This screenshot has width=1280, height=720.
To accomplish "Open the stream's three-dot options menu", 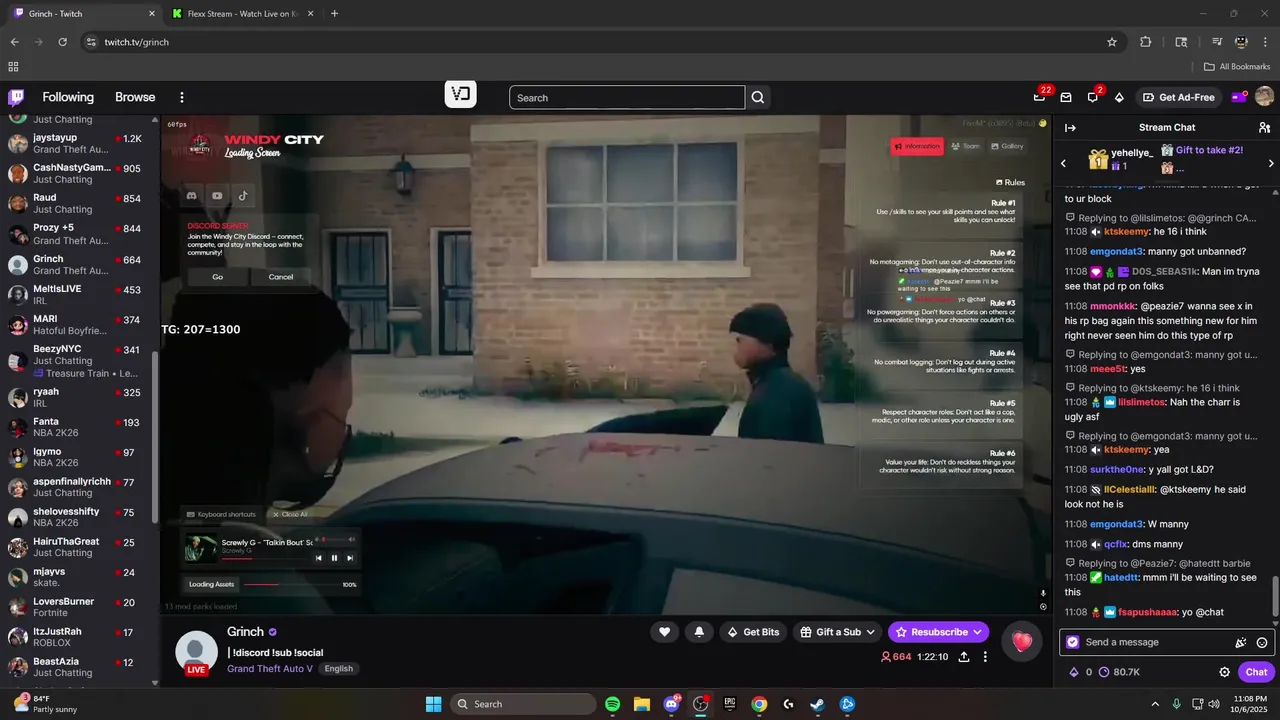I will [x=985, y=657].
